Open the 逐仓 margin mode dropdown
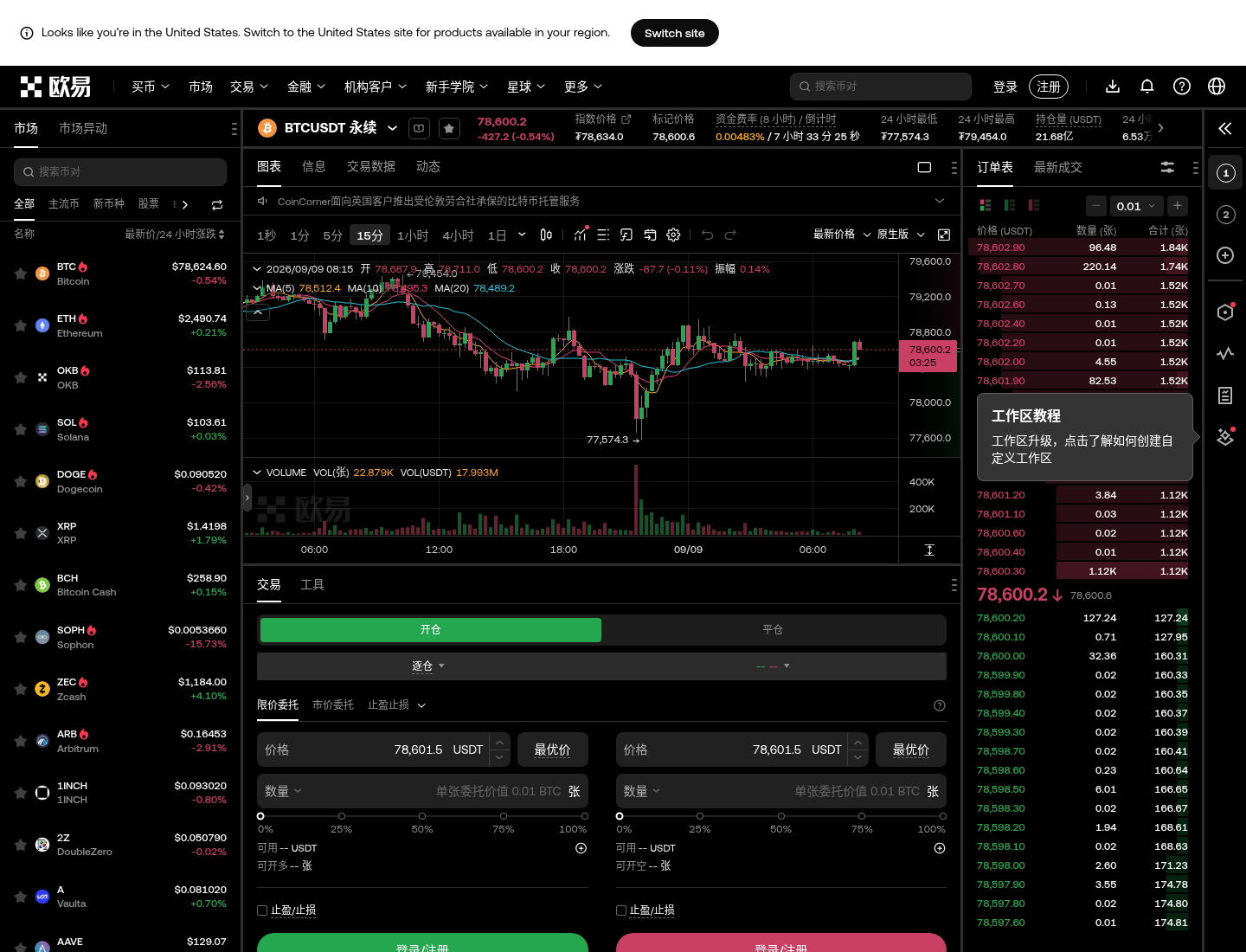 pos(428,666)
